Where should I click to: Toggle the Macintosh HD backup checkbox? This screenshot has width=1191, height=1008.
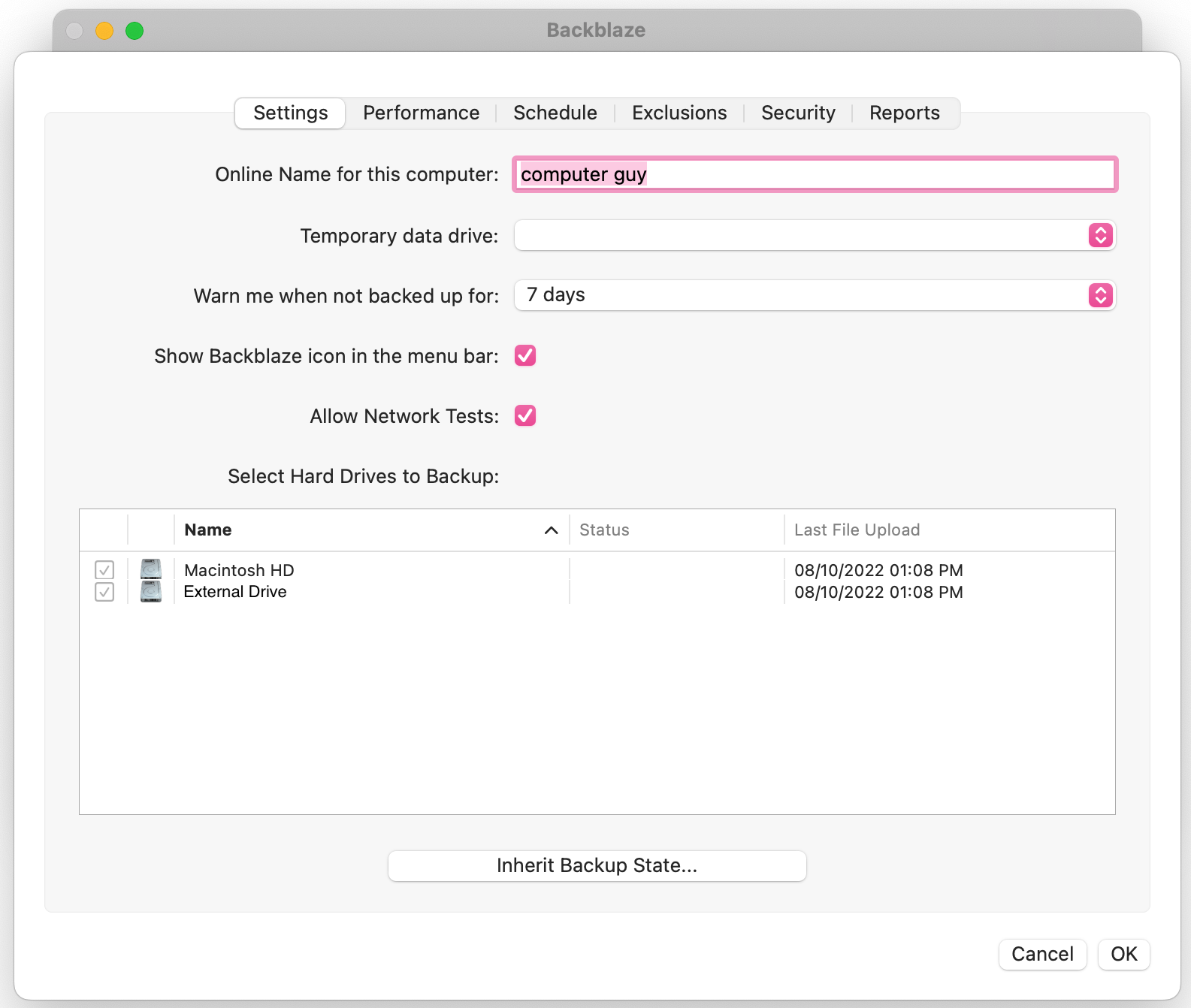click(x=104, y=570)
